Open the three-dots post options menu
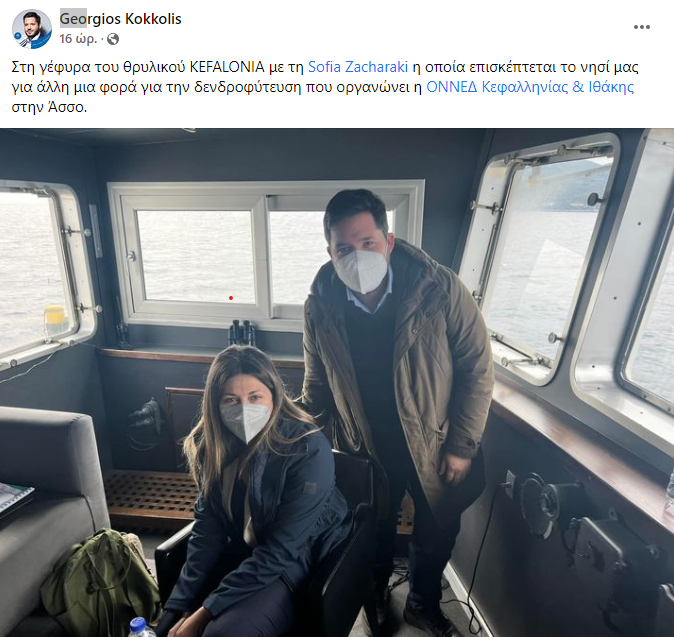 coord(641,27)
